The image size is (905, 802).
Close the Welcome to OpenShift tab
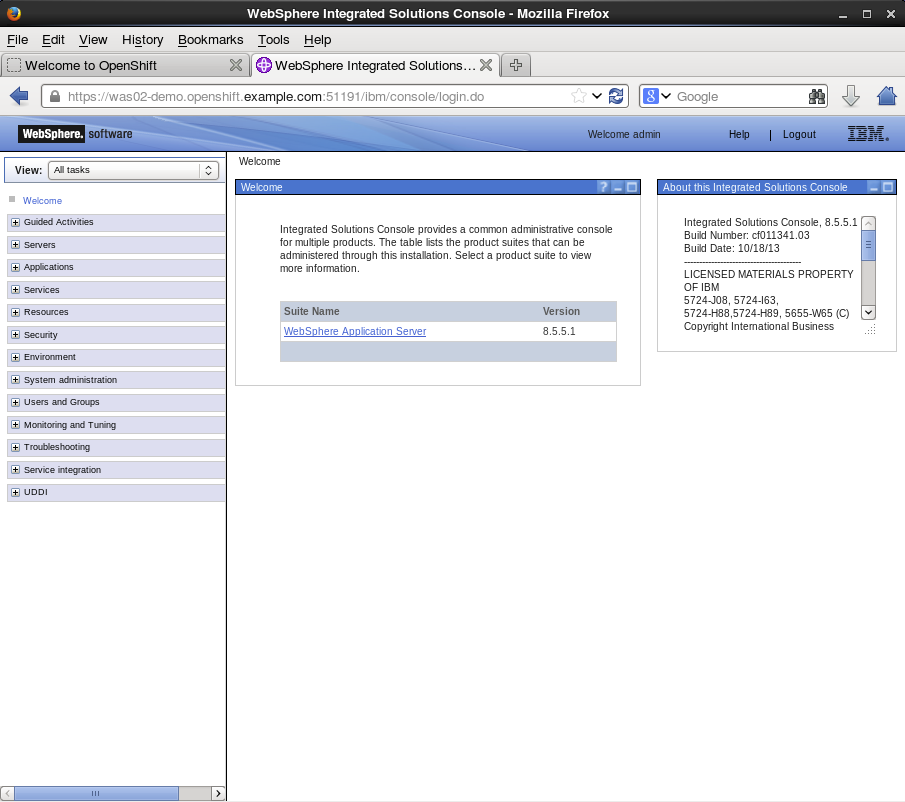click(235, 65)
